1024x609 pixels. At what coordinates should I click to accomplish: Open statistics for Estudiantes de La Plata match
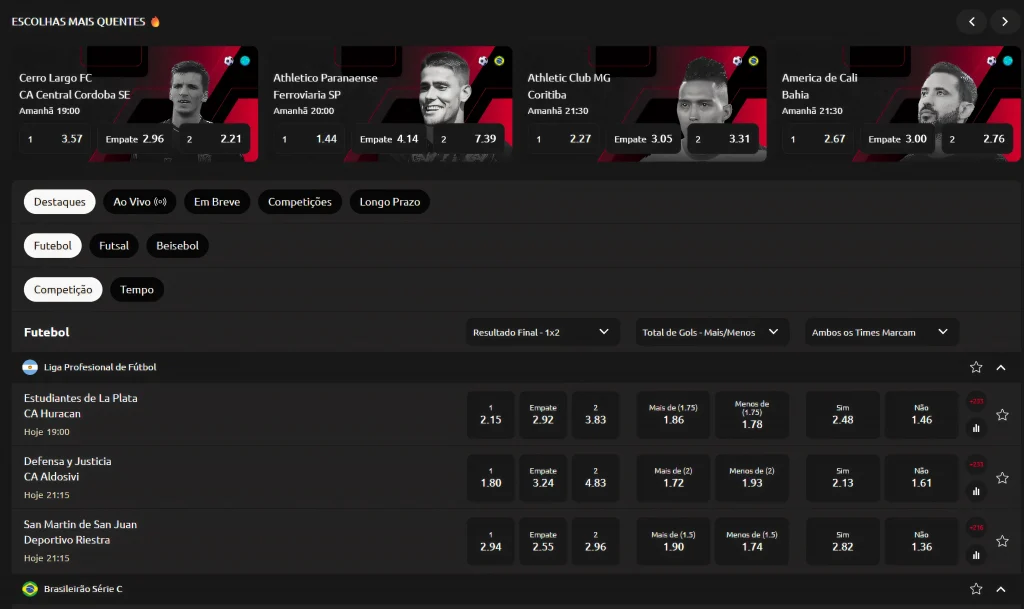(976, 428)
